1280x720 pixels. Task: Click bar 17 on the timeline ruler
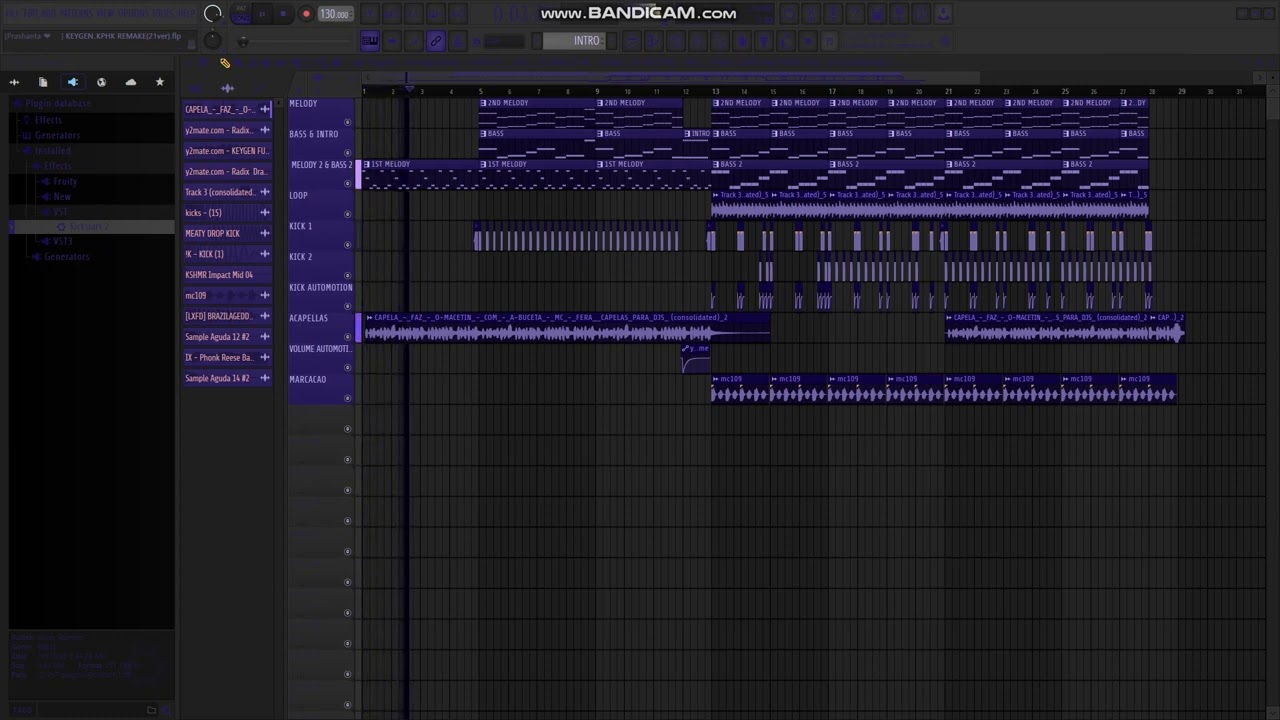832,91
